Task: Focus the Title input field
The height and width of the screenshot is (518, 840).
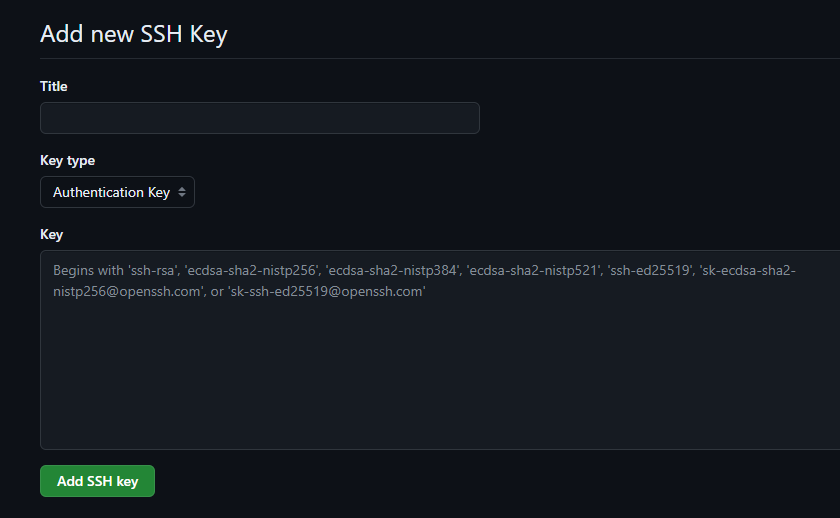Action: pos(259,118)
